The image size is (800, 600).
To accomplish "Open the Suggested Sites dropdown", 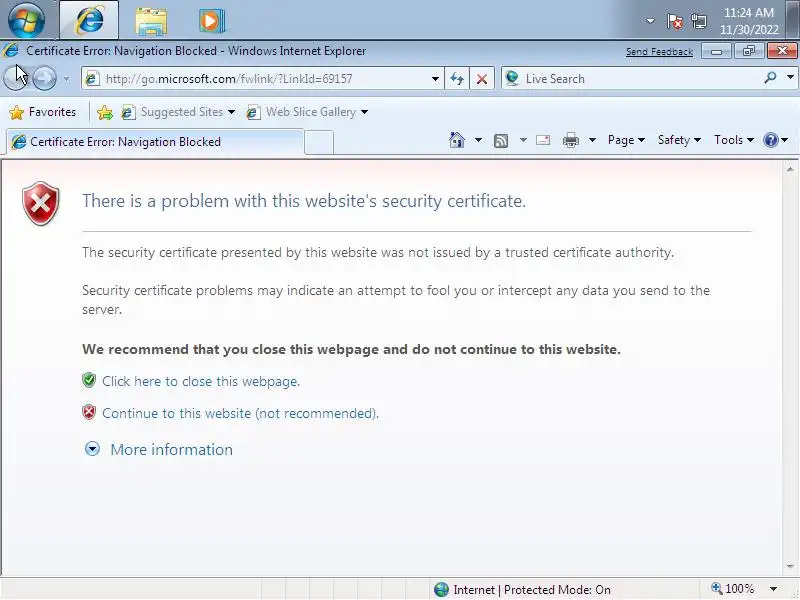I will pyautogui.click(x=178, y=112).
